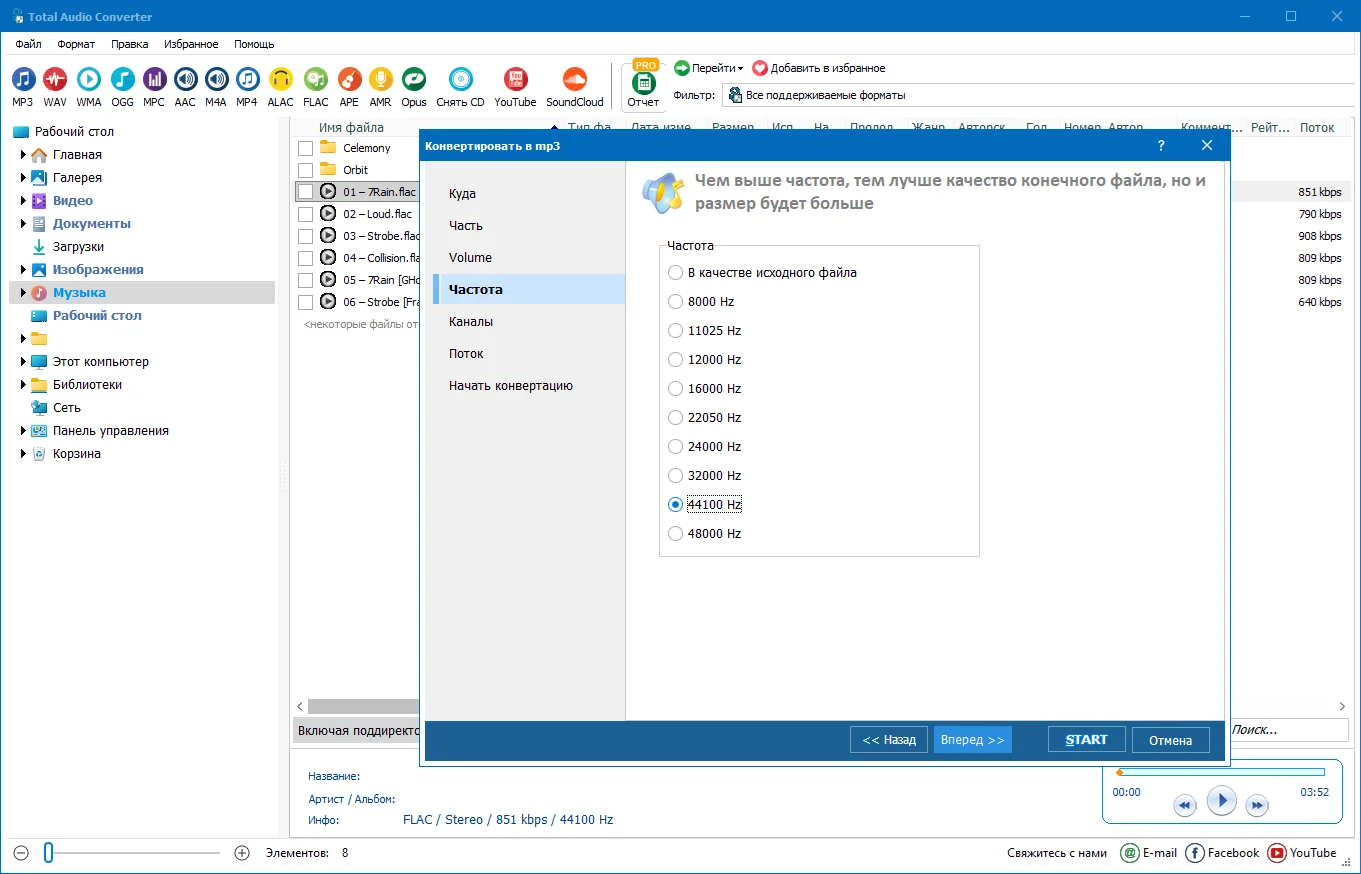This screenshot has width=1361, height=874.
Task: Choose the 22050 Hz radio button
Action: tap(676, 418)
